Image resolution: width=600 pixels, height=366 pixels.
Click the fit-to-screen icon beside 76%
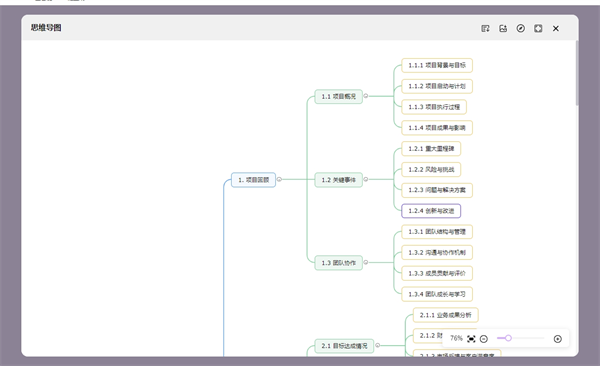click(x=471, y=339)
